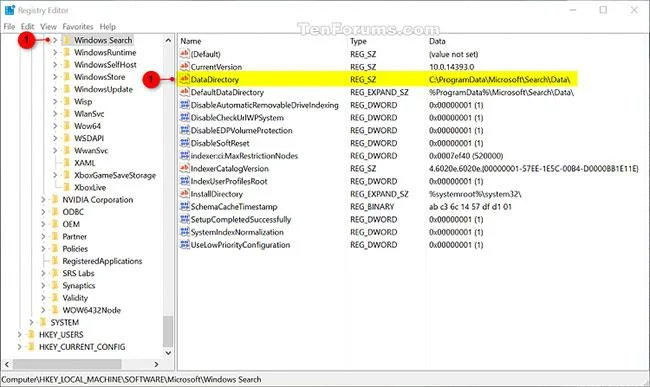Expand the HKEY_CURRENT_CONFIG hive
Viewport: 650px width, 387px height.
pos(19,347)
